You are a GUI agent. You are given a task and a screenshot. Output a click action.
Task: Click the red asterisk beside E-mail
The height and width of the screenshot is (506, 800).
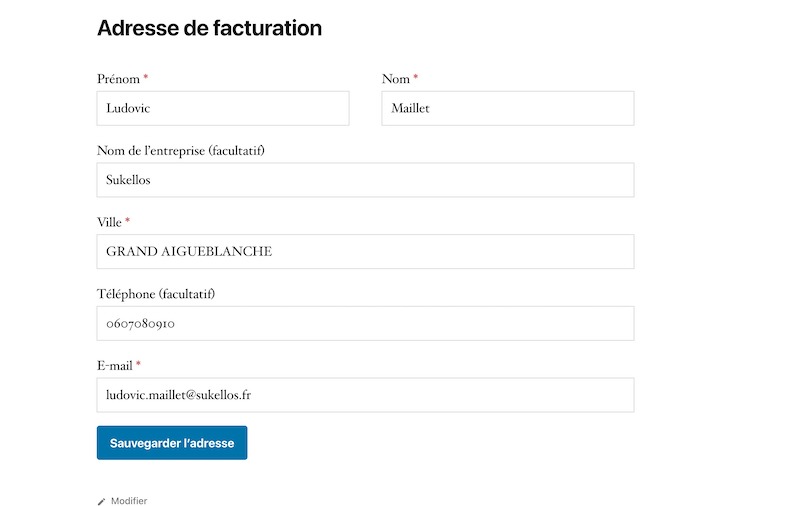139,365
